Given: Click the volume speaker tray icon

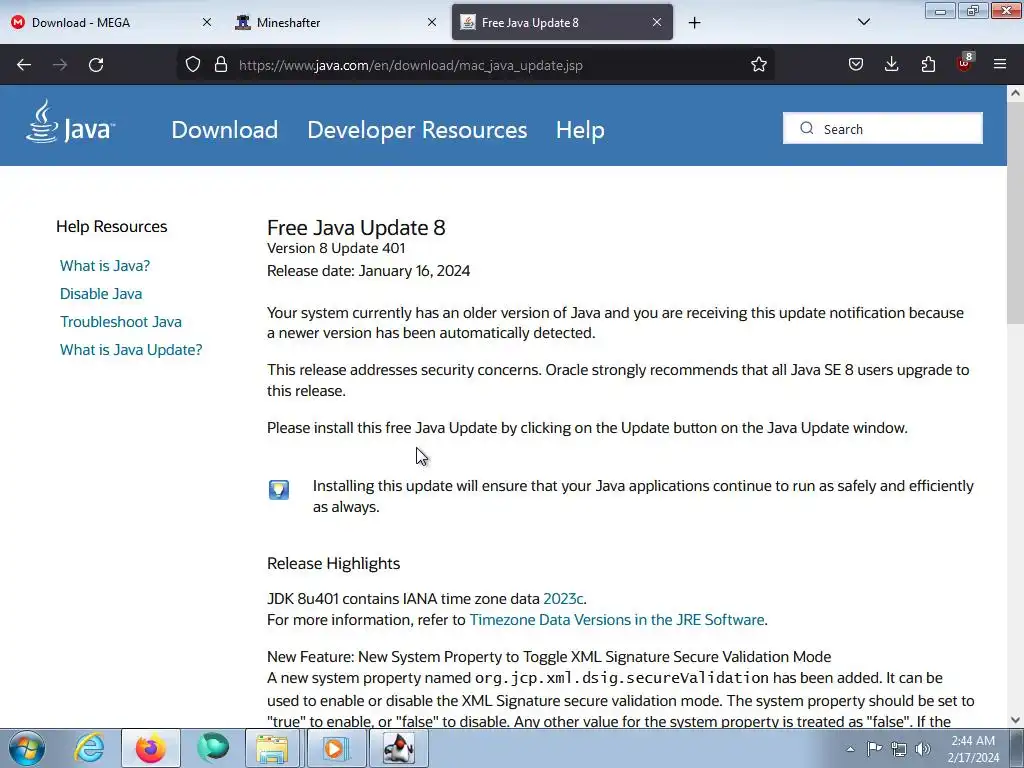Looking at the screenshot, I should click(x=923, y=749).
